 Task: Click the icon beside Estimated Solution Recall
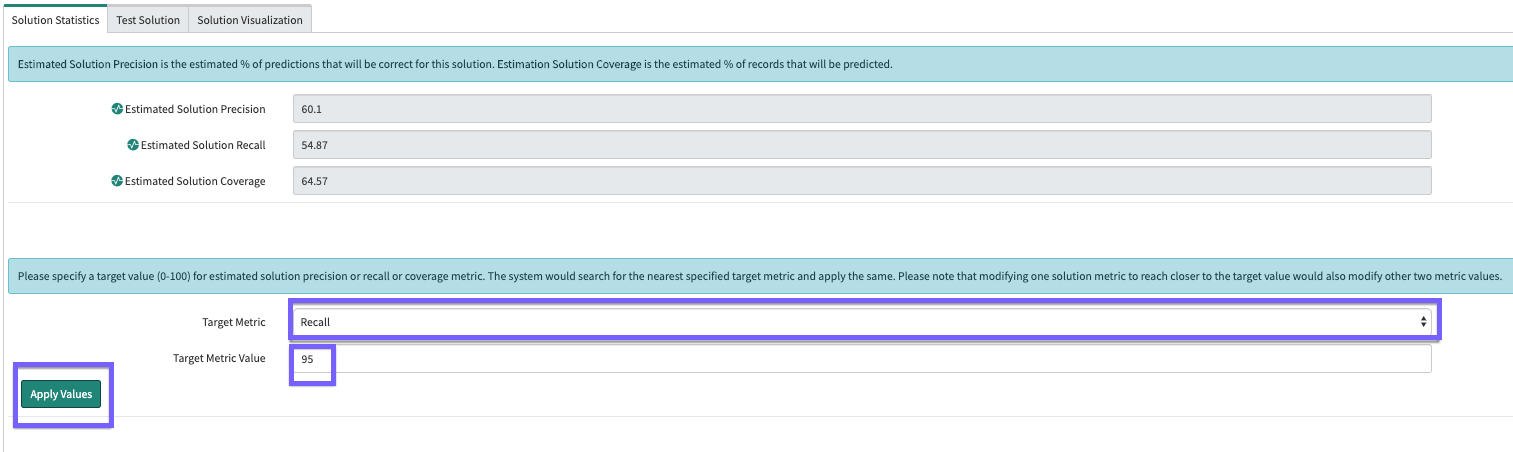[x=133, y=145]
